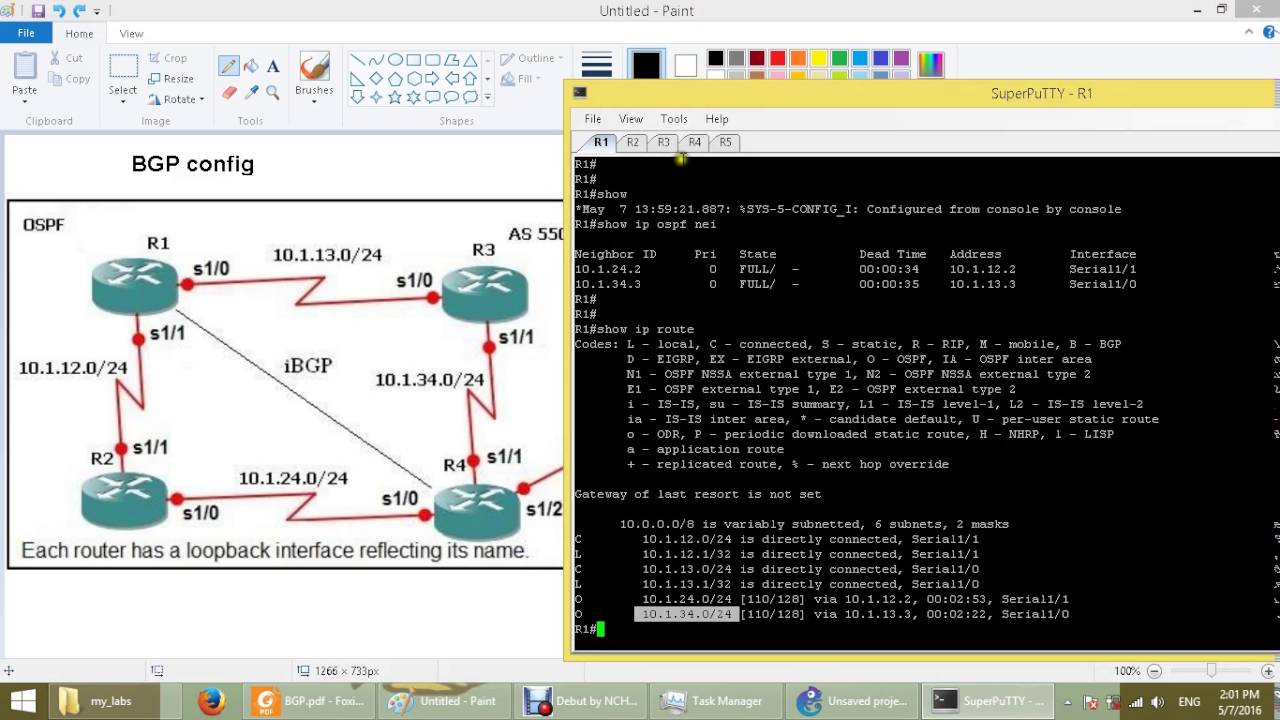
Task: Open the Resize option
Action: [171, 79]
